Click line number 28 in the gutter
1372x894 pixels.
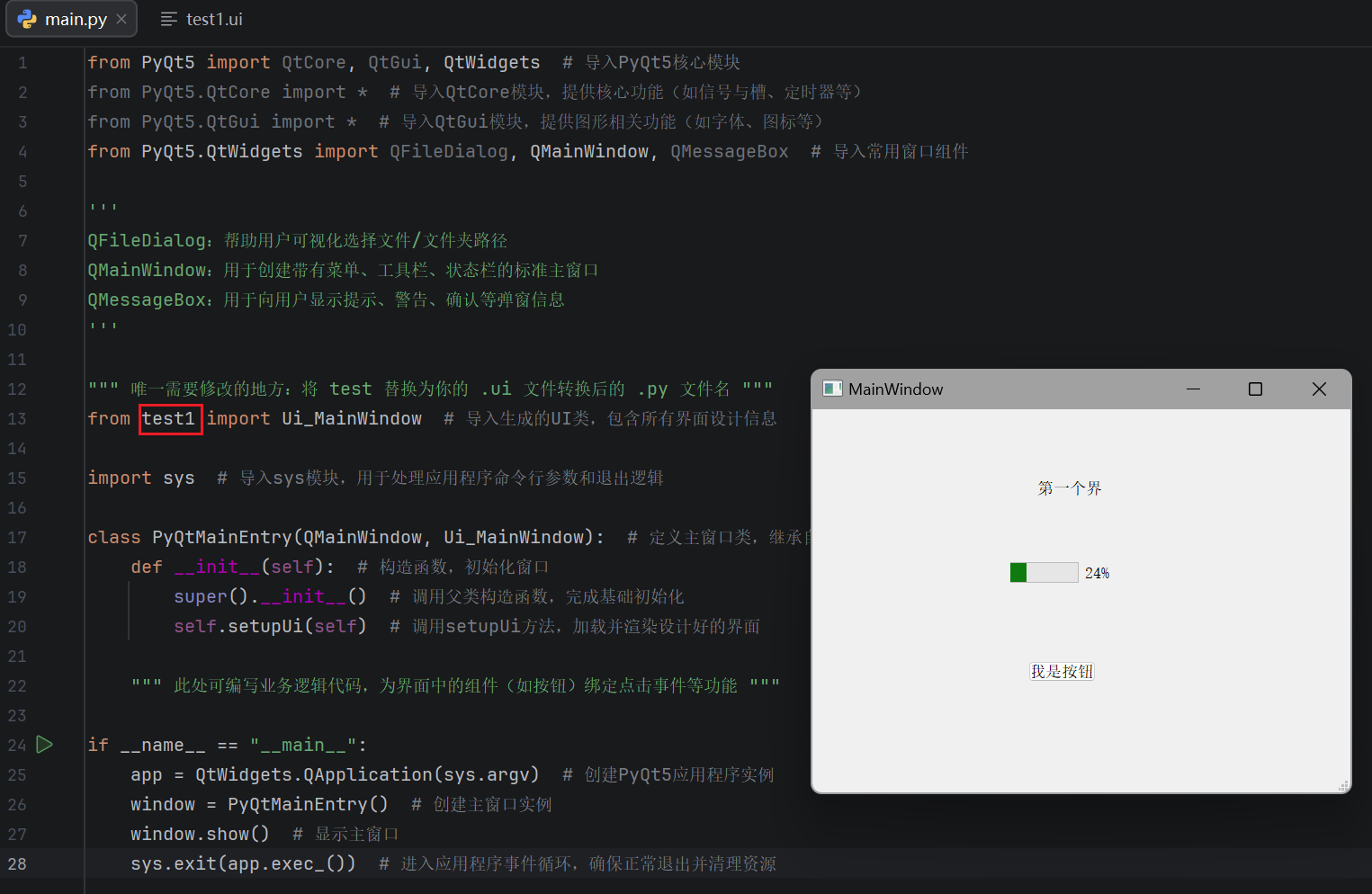coord(17,863)
